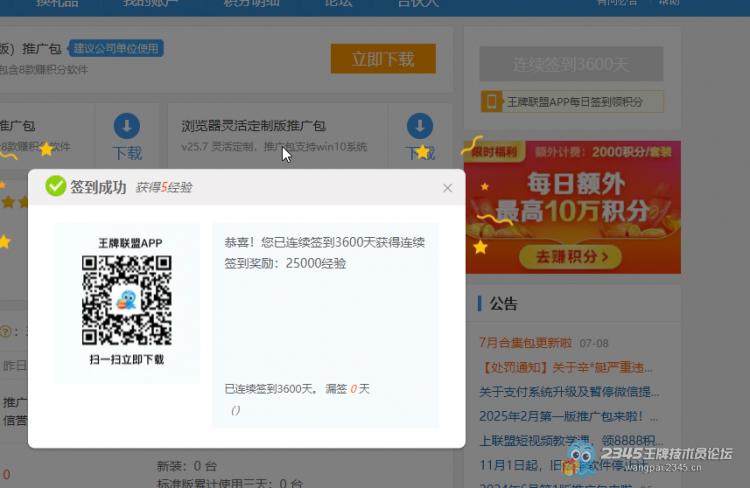
Task: Open announcement 7月合集包更新啦
Action: pyautogui.click(x=526, y=343)
